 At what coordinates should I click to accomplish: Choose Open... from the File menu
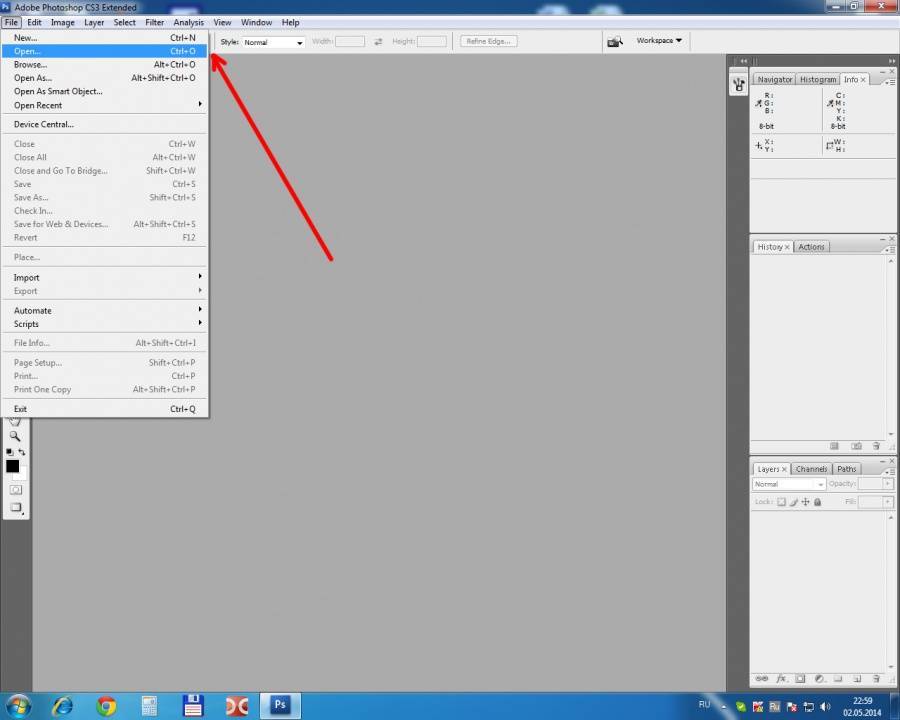click(x=28, y=51)
